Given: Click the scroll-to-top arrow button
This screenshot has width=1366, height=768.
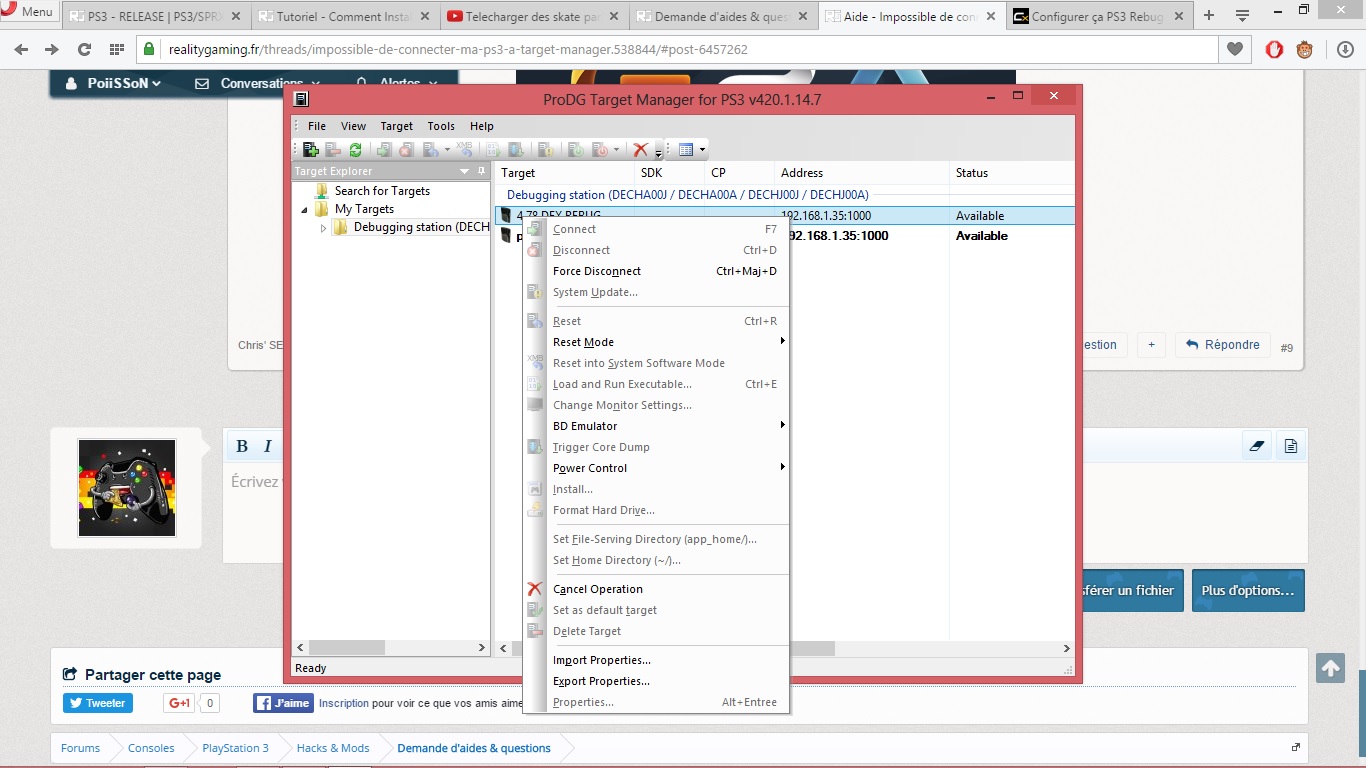Looking at the screenshot, I should tap(1330, 668).
